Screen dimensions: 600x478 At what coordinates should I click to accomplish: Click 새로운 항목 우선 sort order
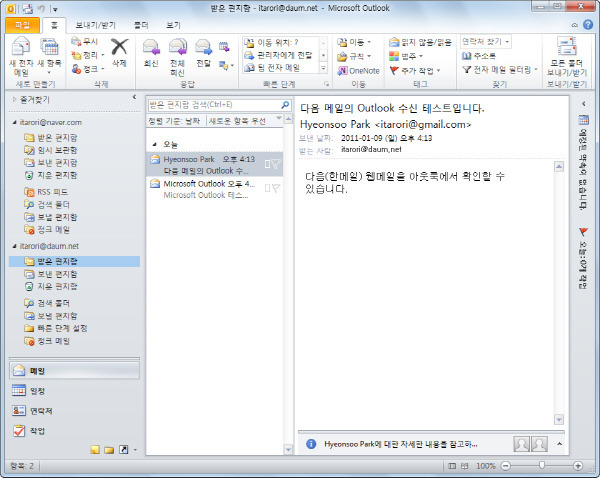pos(238,121)
